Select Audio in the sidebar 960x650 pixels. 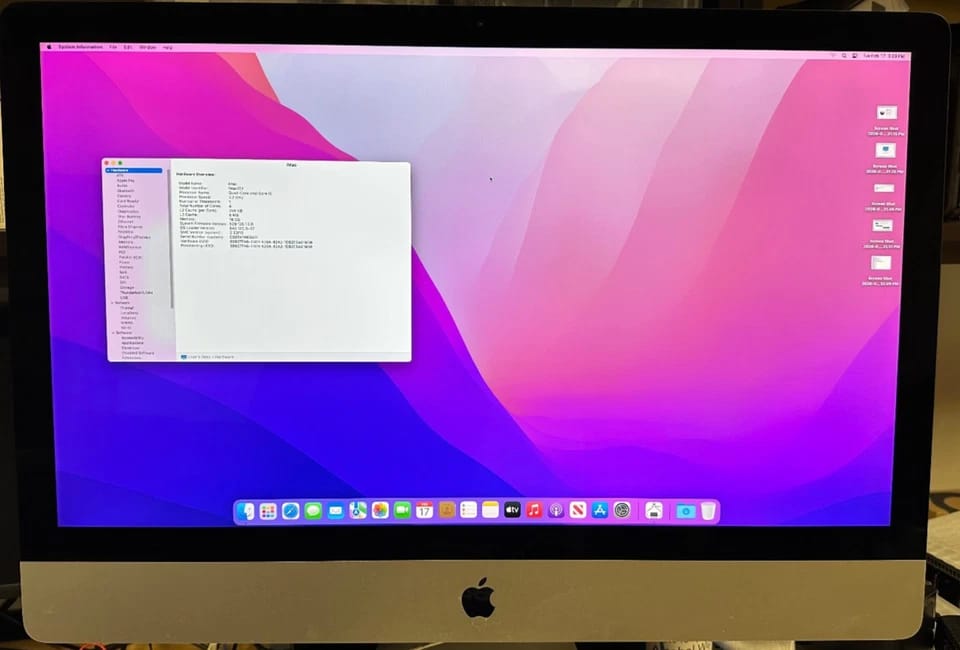pos(122,185)
